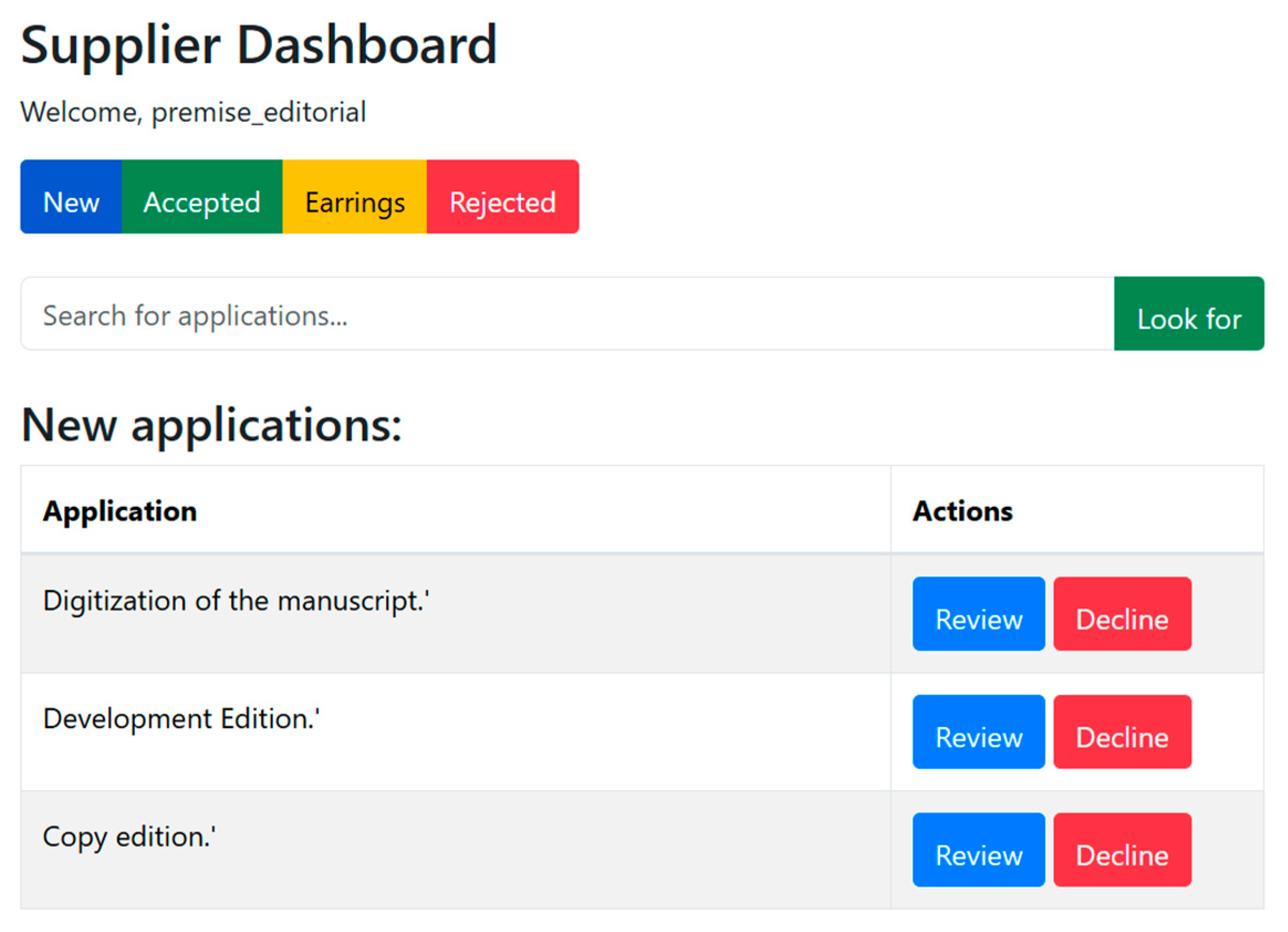Click the Application column header
1288x932 pixels.
point(120,511)
